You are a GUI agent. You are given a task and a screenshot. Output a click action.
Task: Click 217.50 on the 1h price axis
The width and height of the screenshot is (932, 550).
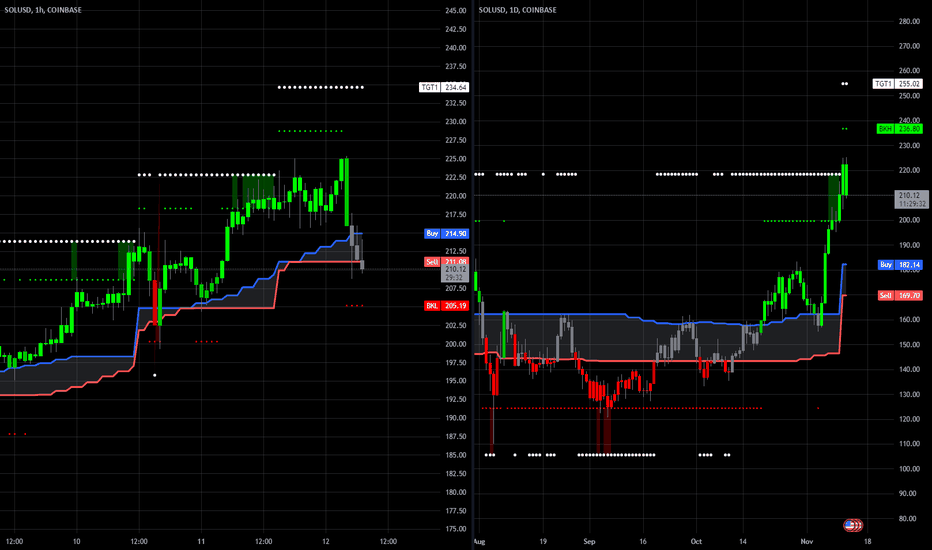point(455,215)
